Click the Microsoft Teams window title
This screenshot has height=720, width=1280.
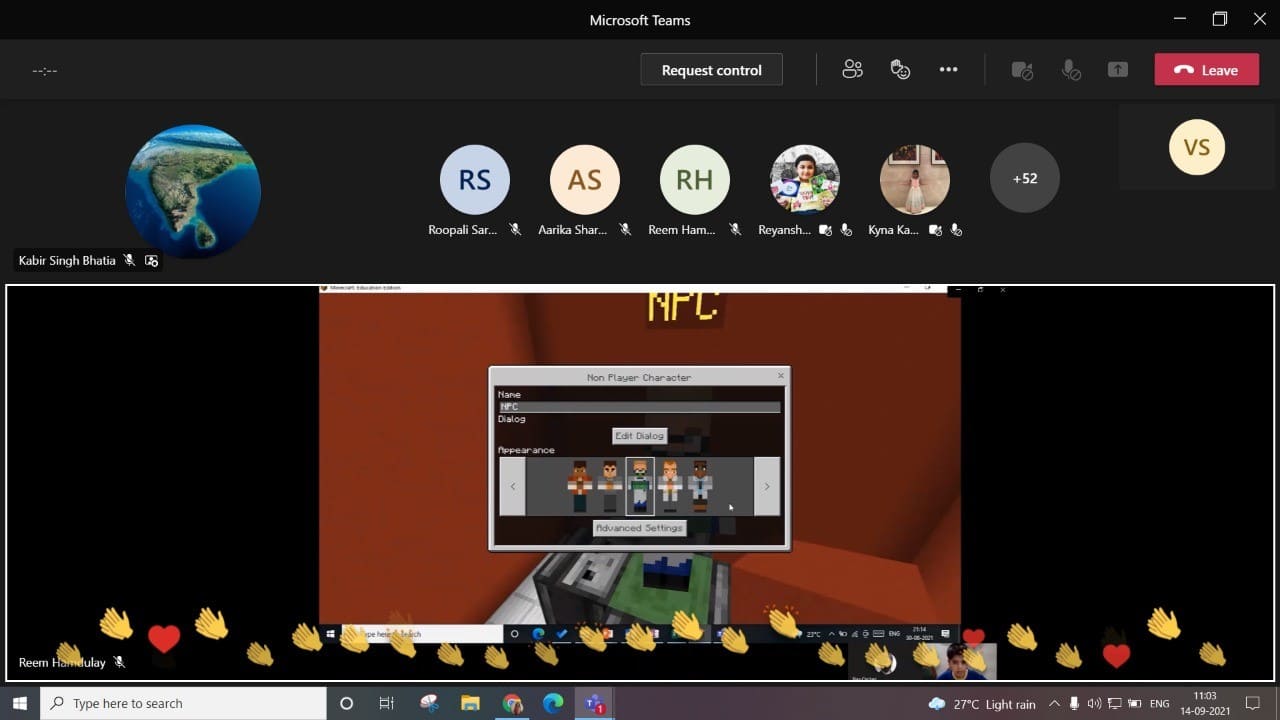coord(640,20)
